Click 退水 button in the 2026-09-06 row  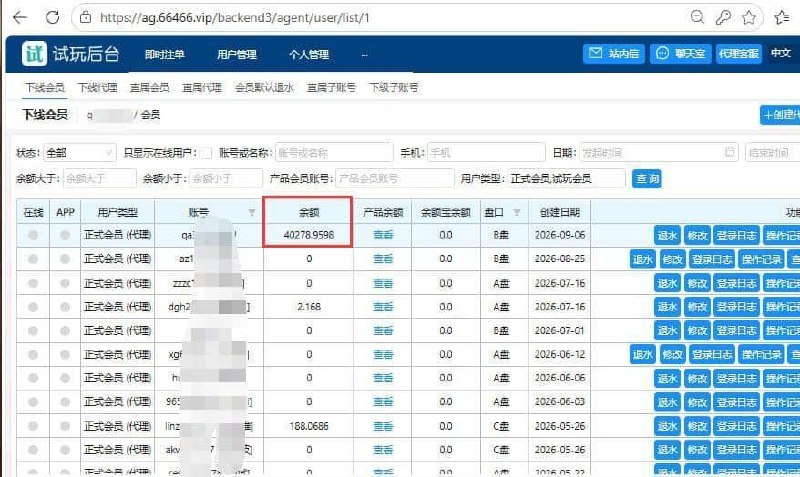point(667,235)
